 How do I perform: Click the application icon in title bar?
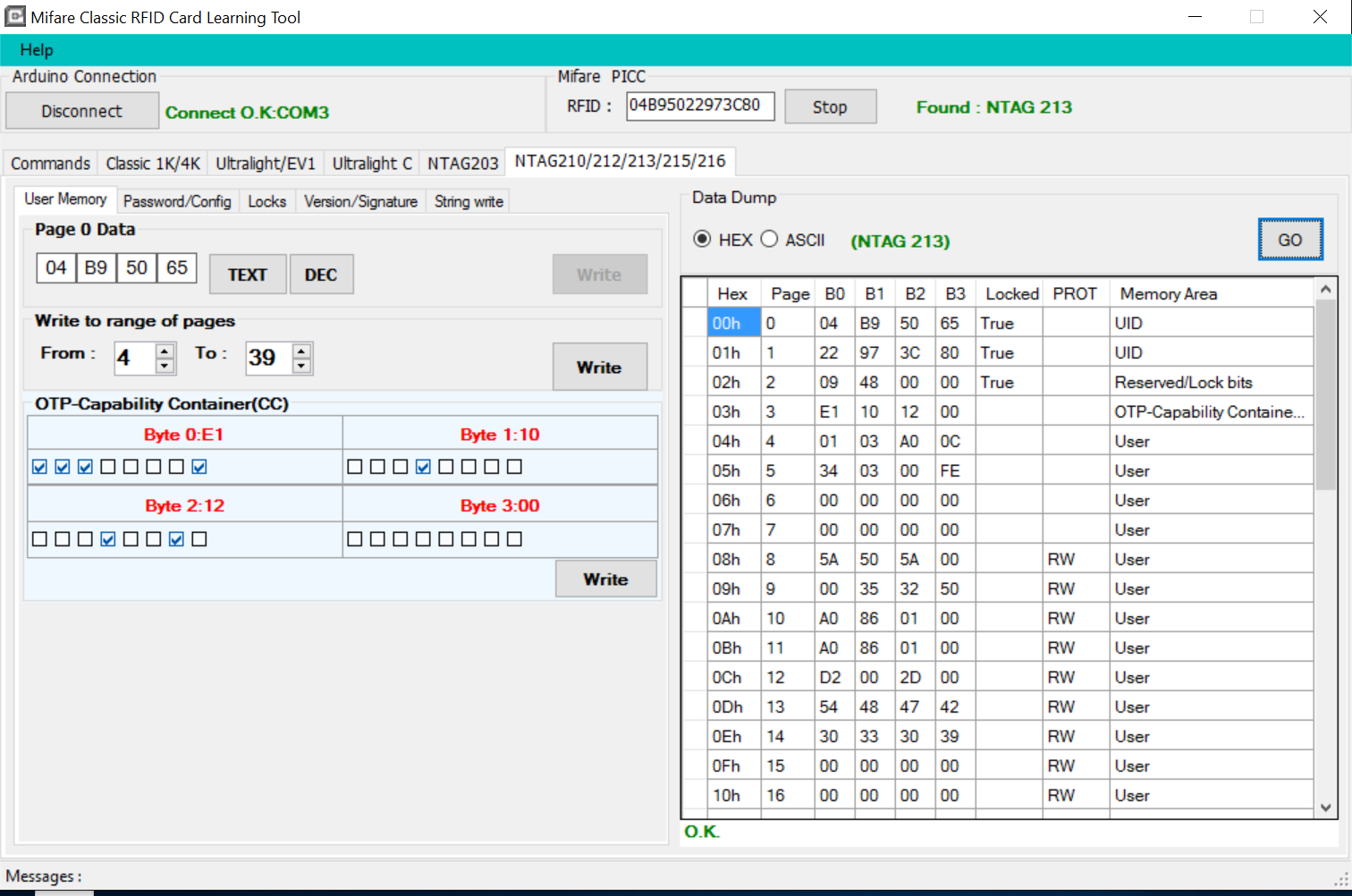point(15,16)
